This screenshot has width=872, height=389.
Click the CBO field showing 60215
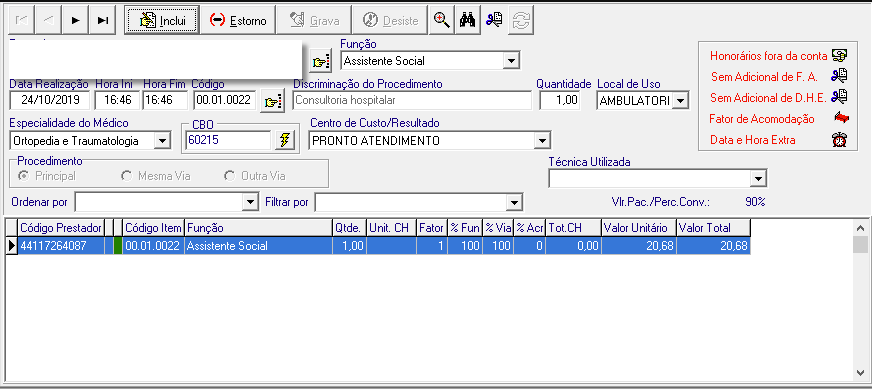tap(229, 140)
